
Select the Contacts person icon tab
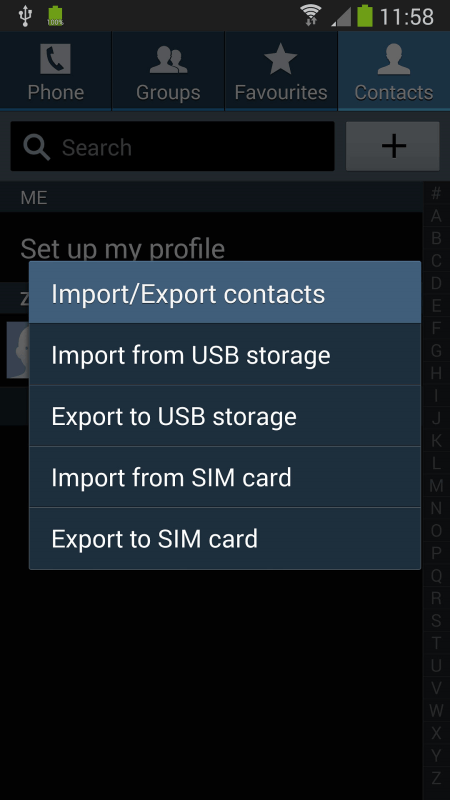pos(393,59)
